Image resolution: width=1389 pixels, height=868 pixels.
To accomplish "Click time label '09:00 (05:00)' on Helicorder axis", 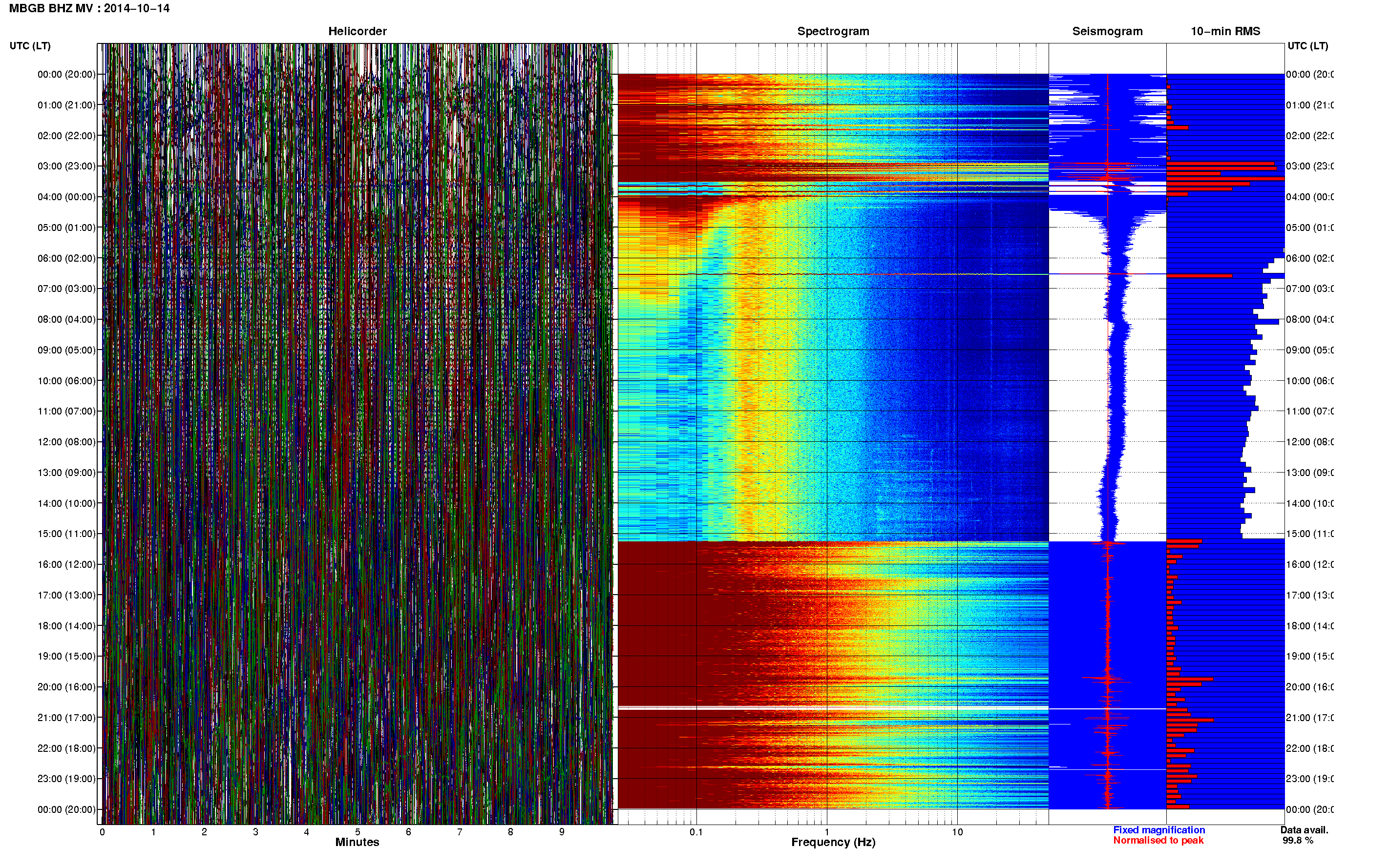I will tap(66, 350).
